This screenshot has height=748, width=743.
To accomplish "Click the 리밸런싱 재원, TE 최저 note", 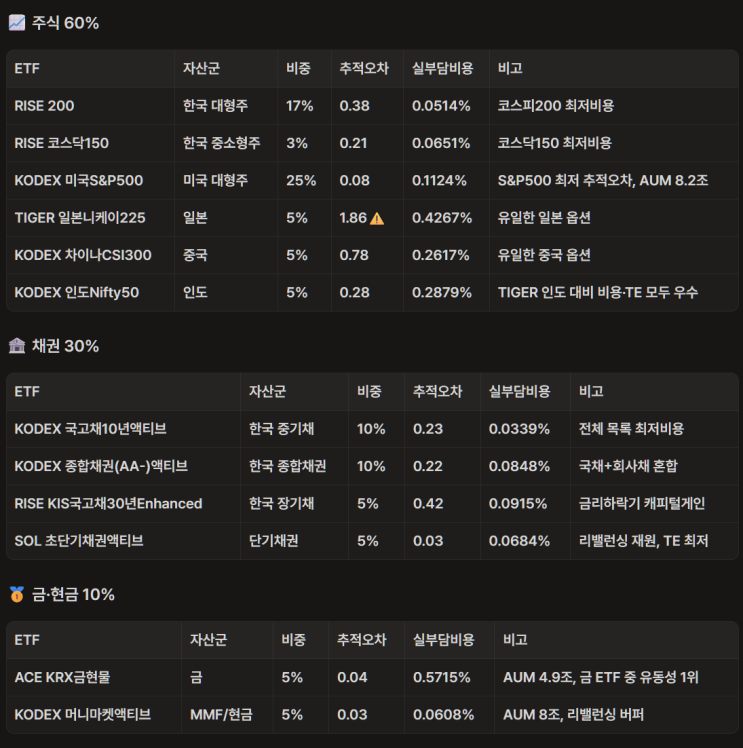I will (644, 540).
